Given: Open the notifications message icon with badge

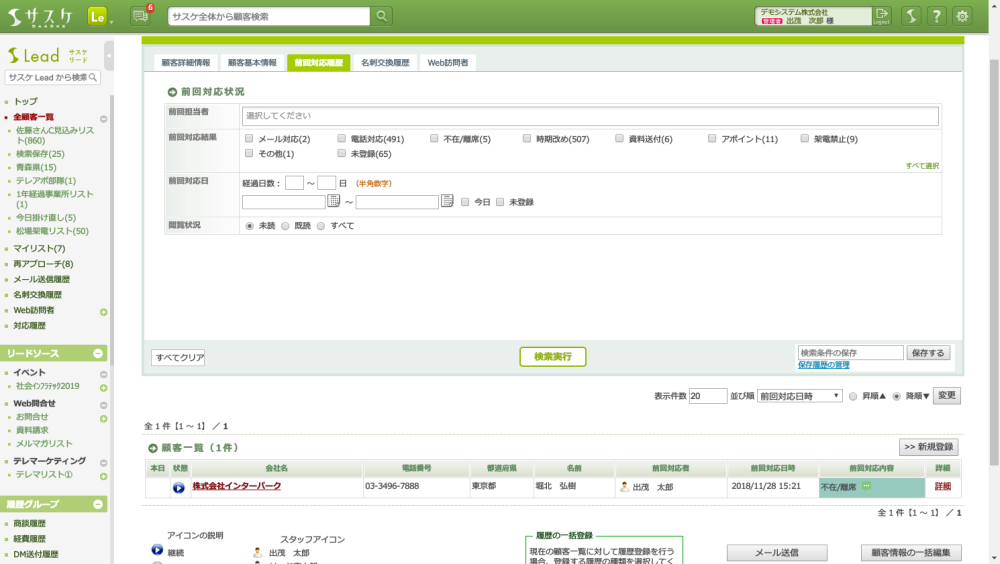Looking at the screenshot, I should pos(139,16).
